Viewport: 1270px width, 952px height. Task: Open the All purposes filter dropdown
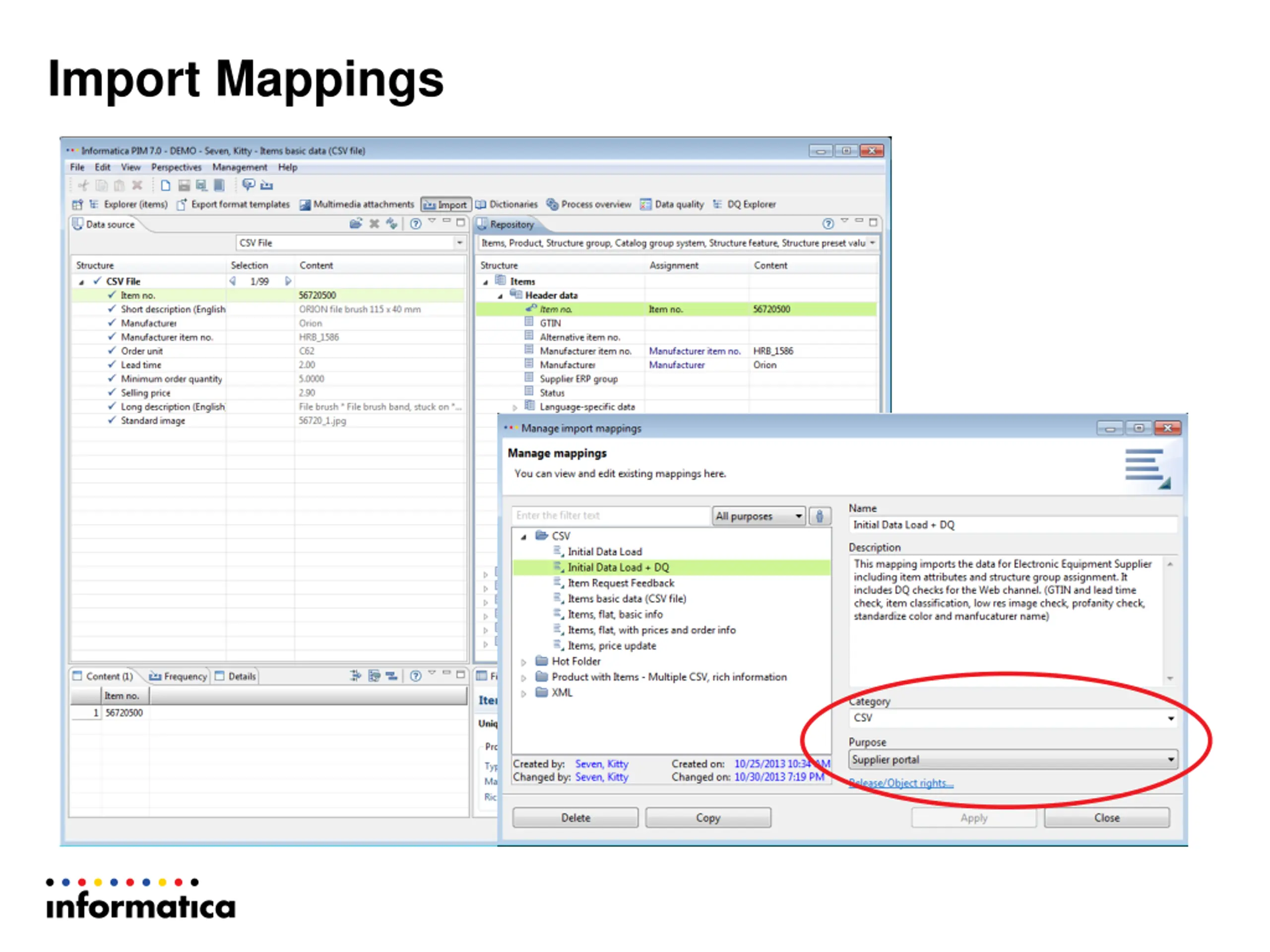pyautogui.click(x=799, y=517)
